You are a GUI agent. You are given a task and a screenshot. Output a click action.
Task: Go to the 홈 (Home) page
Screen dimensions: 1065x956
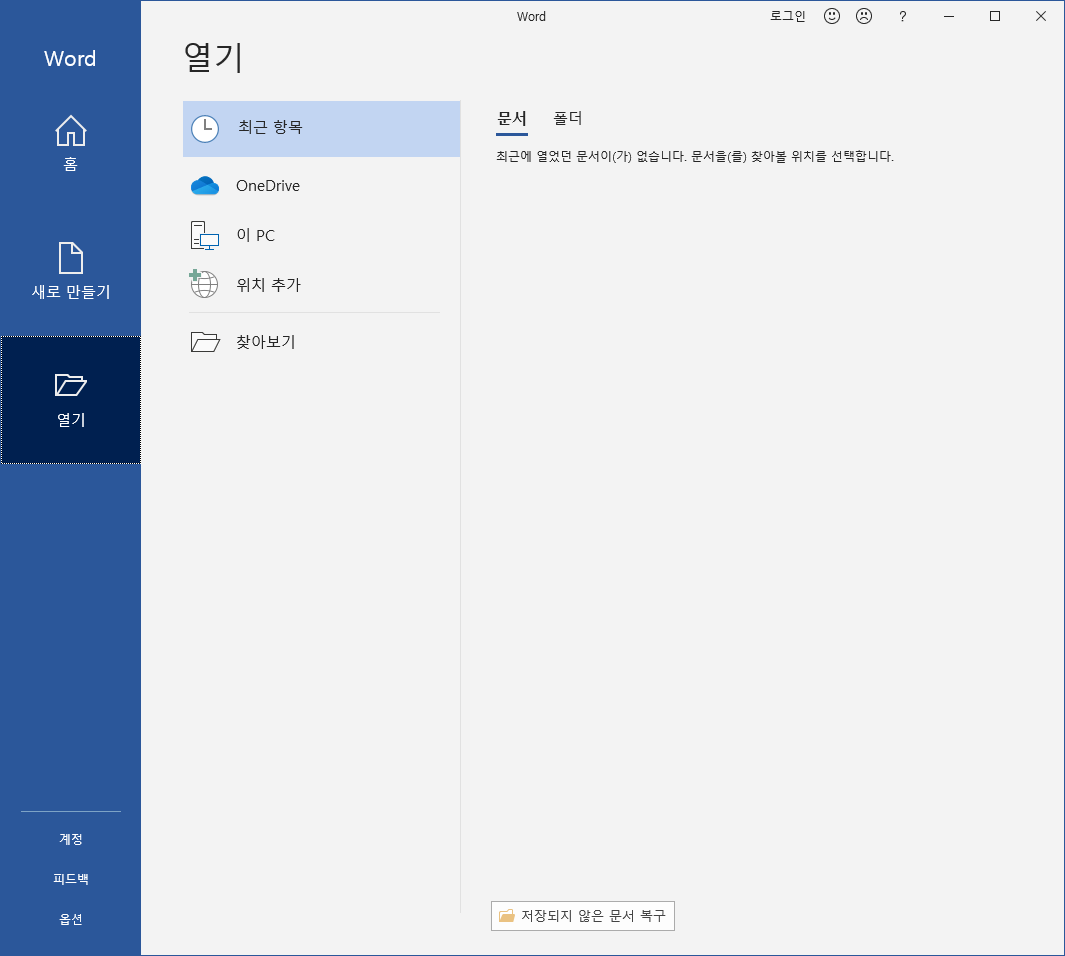tap(71, 144)
